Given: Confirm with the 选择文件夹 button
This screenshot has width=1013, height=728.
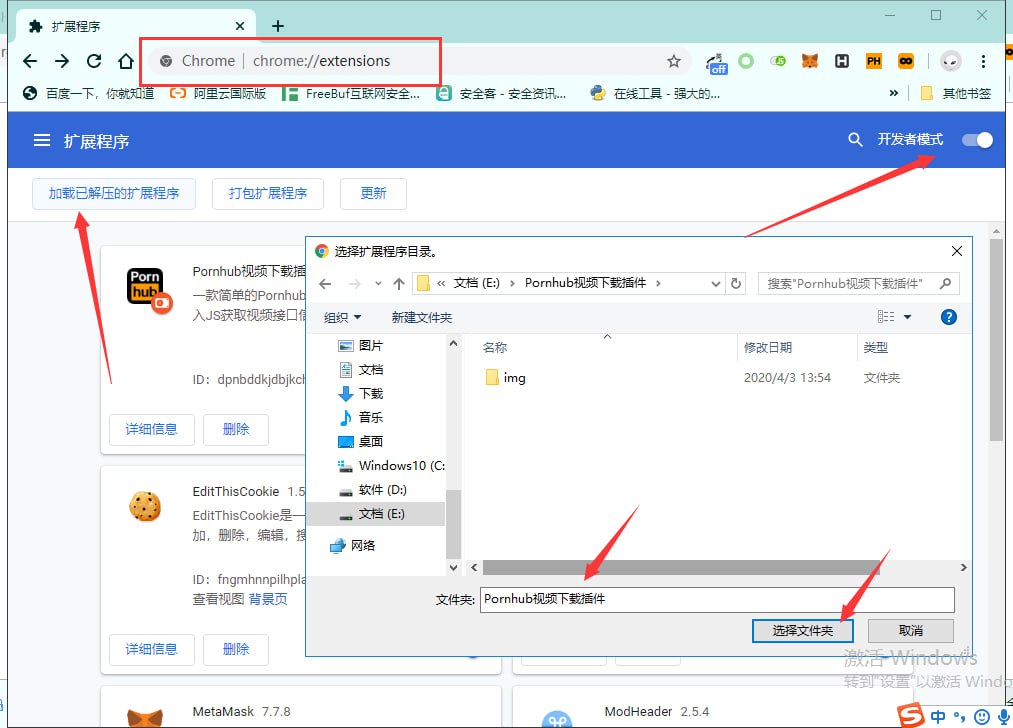Looking at the screenshot, I should (802, 630).
